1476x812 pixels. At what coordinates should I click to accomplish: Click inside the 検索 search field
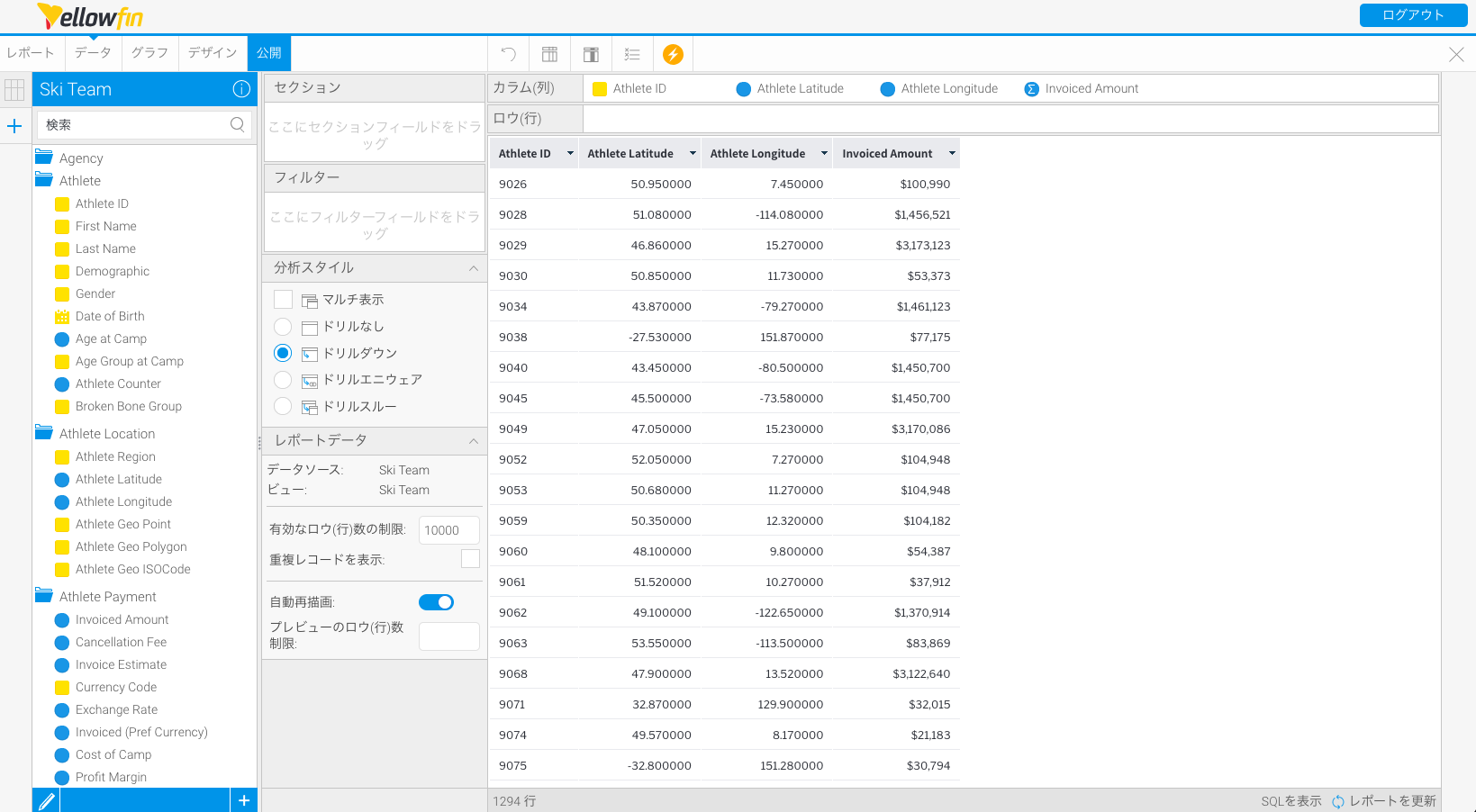pos(135,124)
